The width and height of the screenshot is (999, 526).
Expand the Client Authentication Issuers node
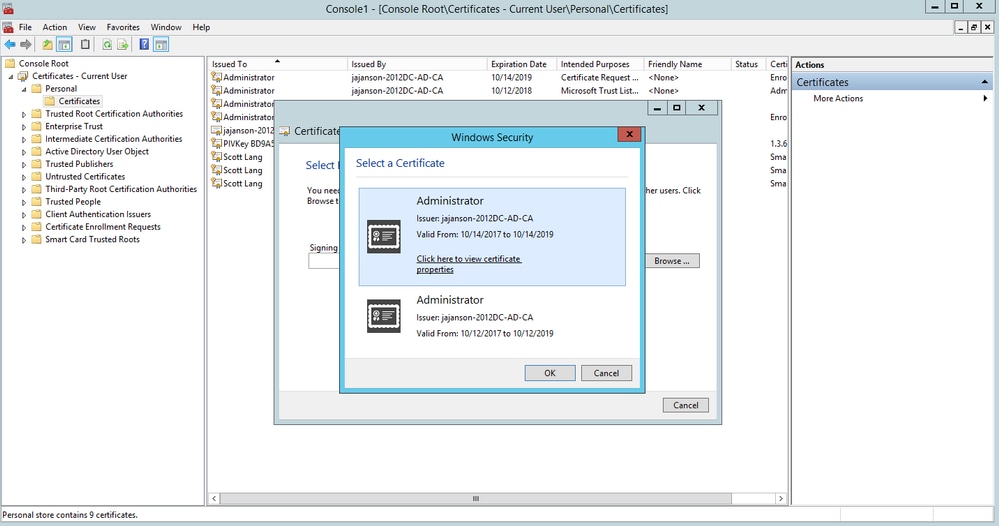pos(24,215)
